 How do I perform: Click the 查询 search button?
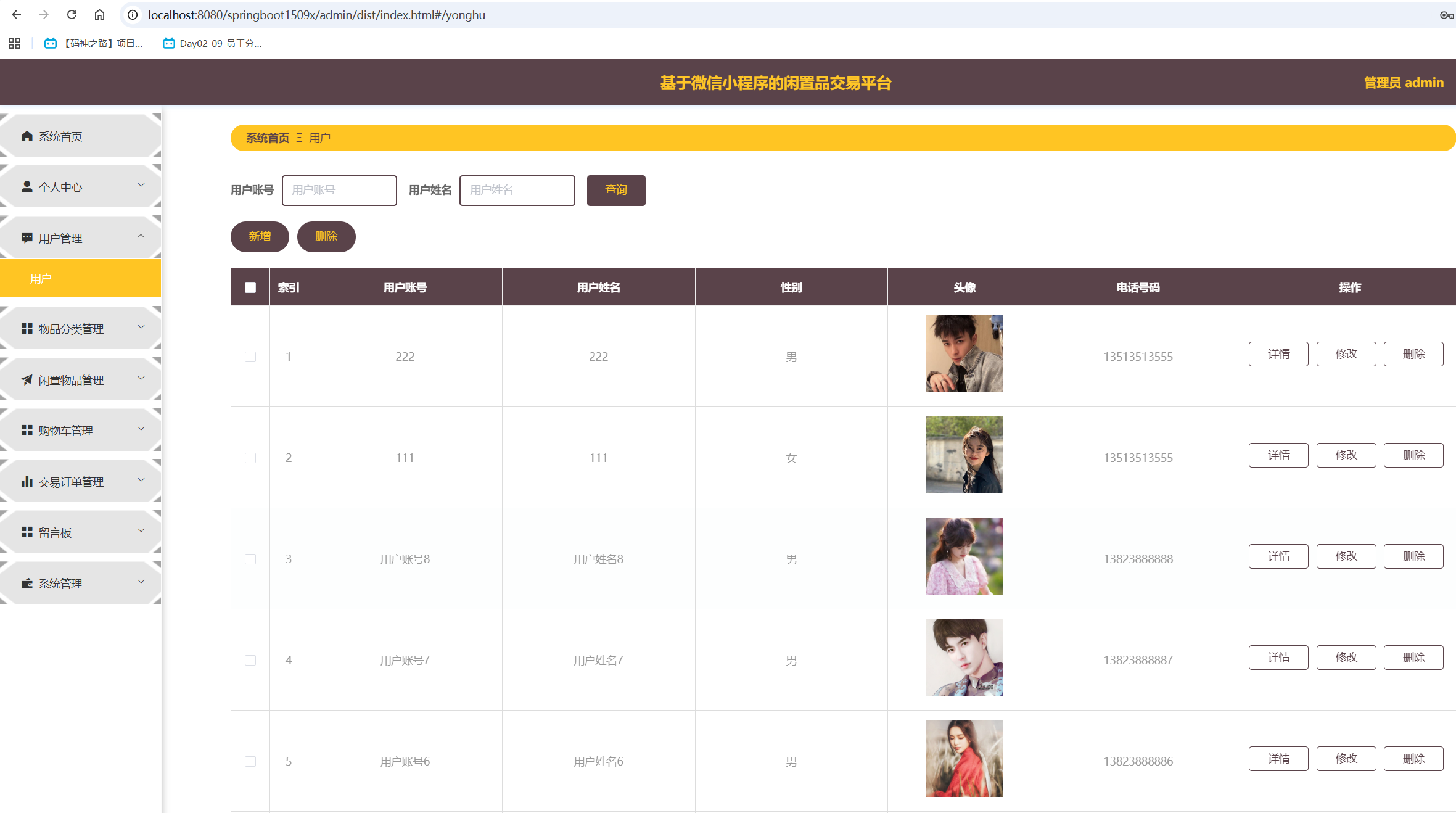pos(615,190)
